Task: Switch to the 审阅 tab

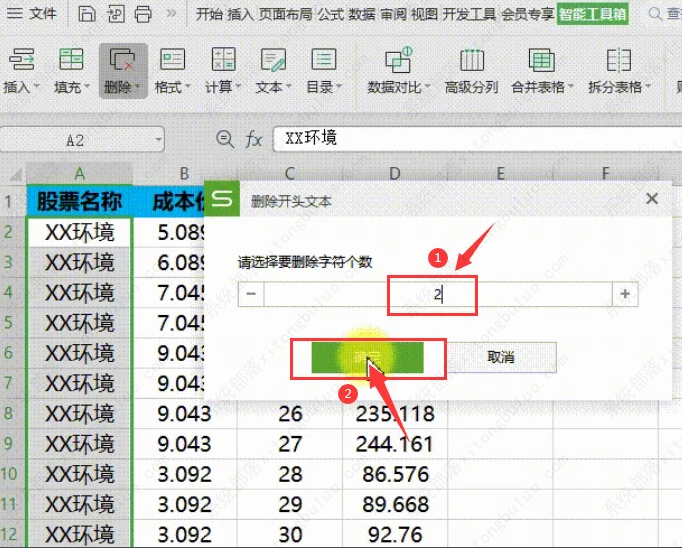Action: click(393, 14)
